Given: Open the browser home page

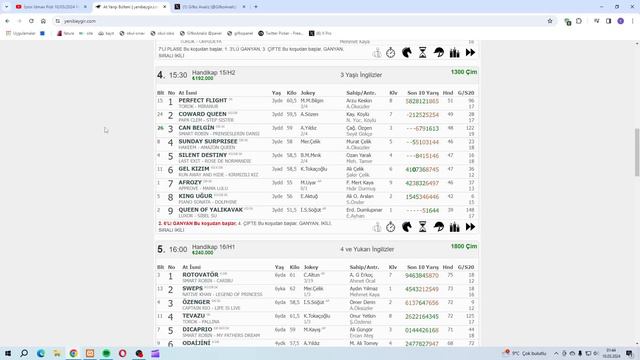Looking at the screenshot, I should pos(43,21).
